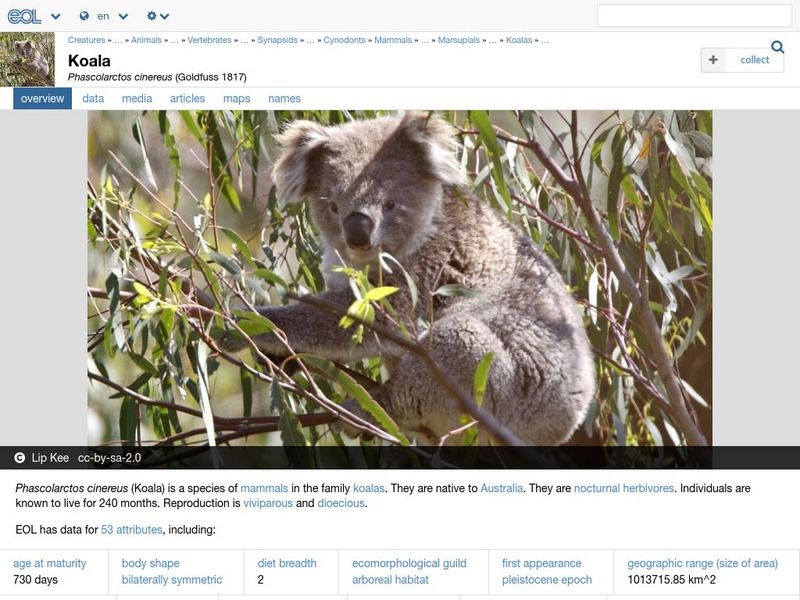
Task: Open search using the magnifying glass icon
Action: (x=777, y=45)
